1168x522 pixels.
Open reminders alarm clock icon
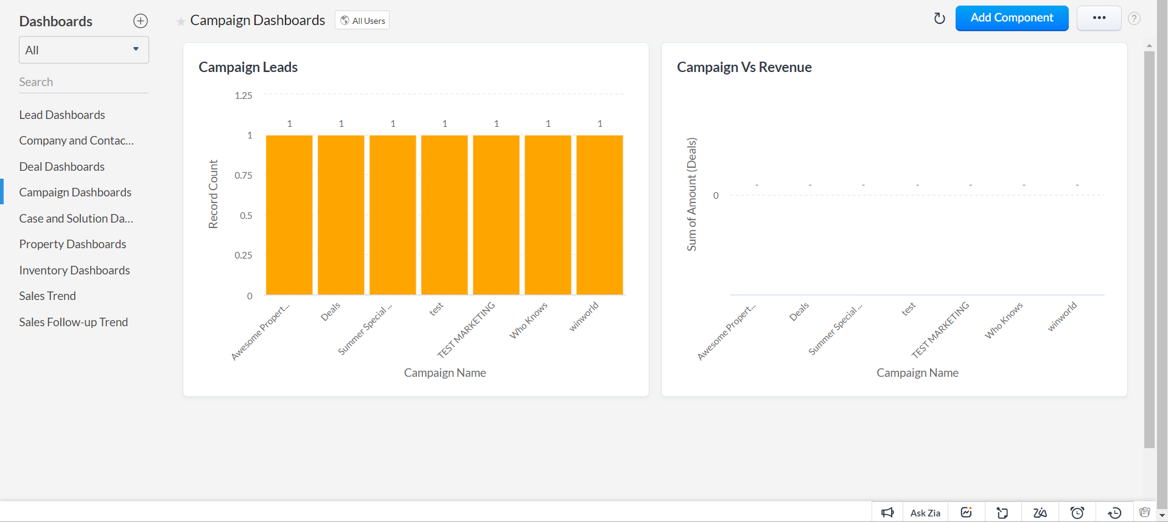1077,512
